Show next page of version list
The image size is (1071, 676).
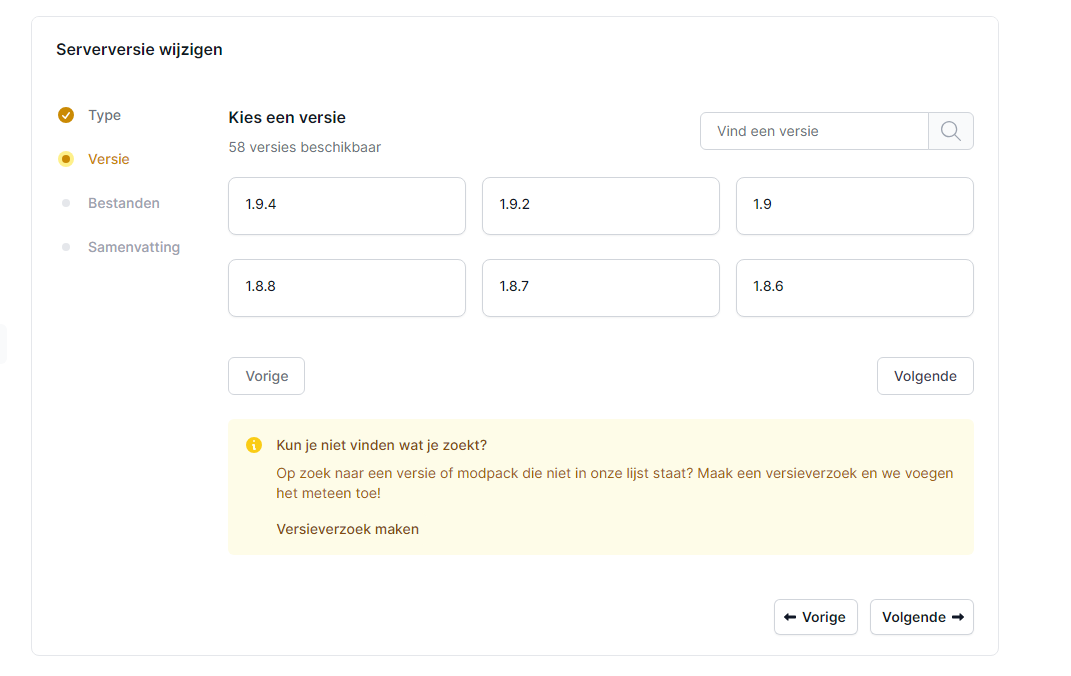pos(924,376)
